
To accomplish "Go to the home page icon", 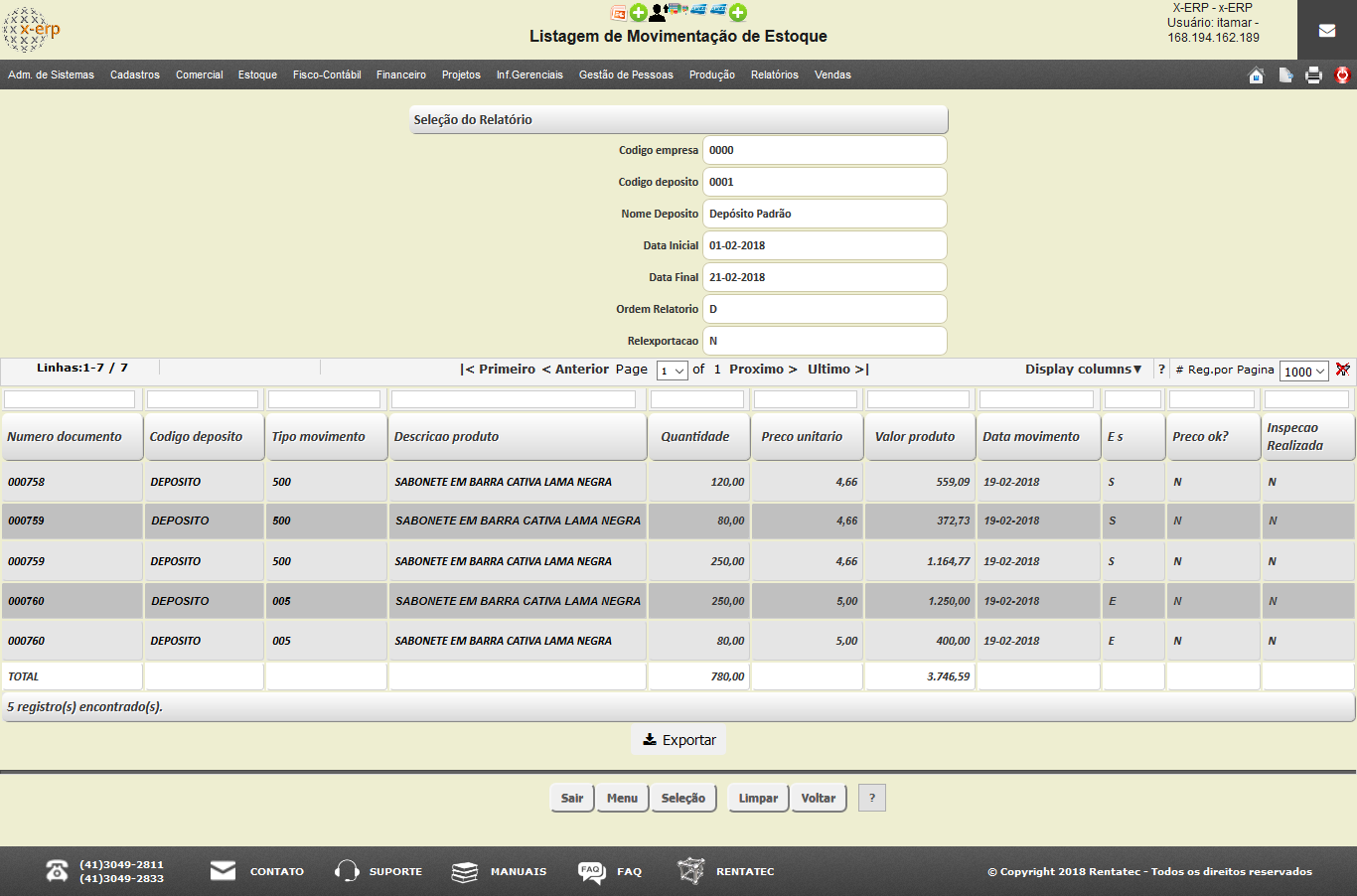I will click(1256, 75).
